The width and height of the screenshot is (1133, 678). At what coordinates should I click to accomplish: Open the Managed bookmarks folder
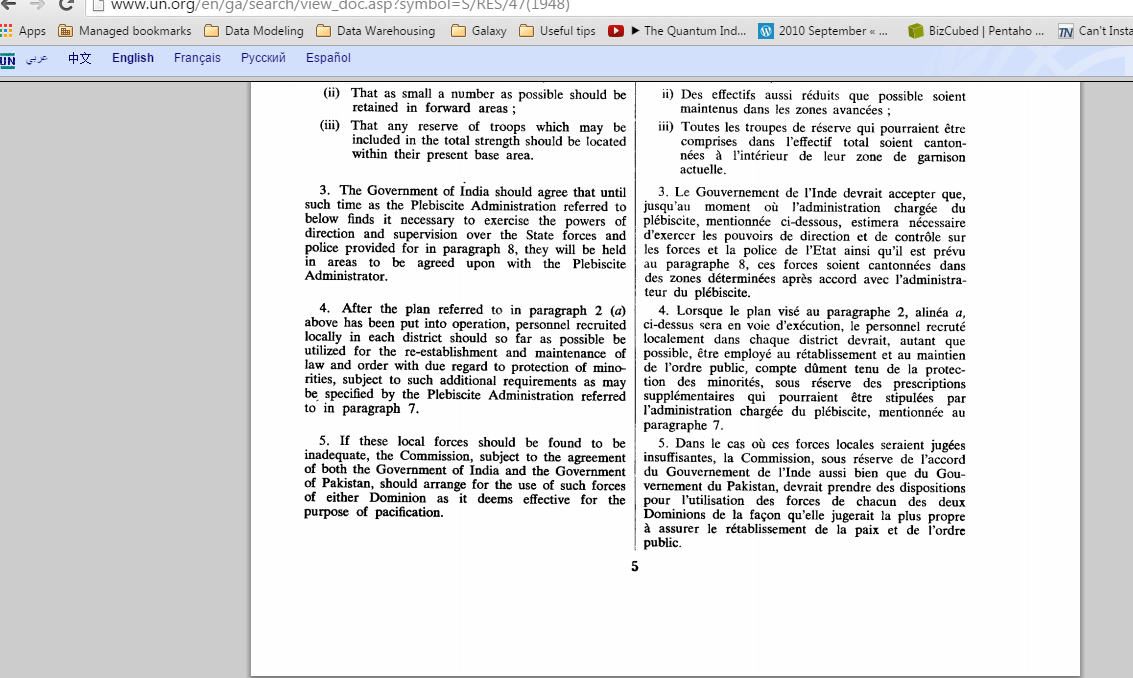(125, 31)
